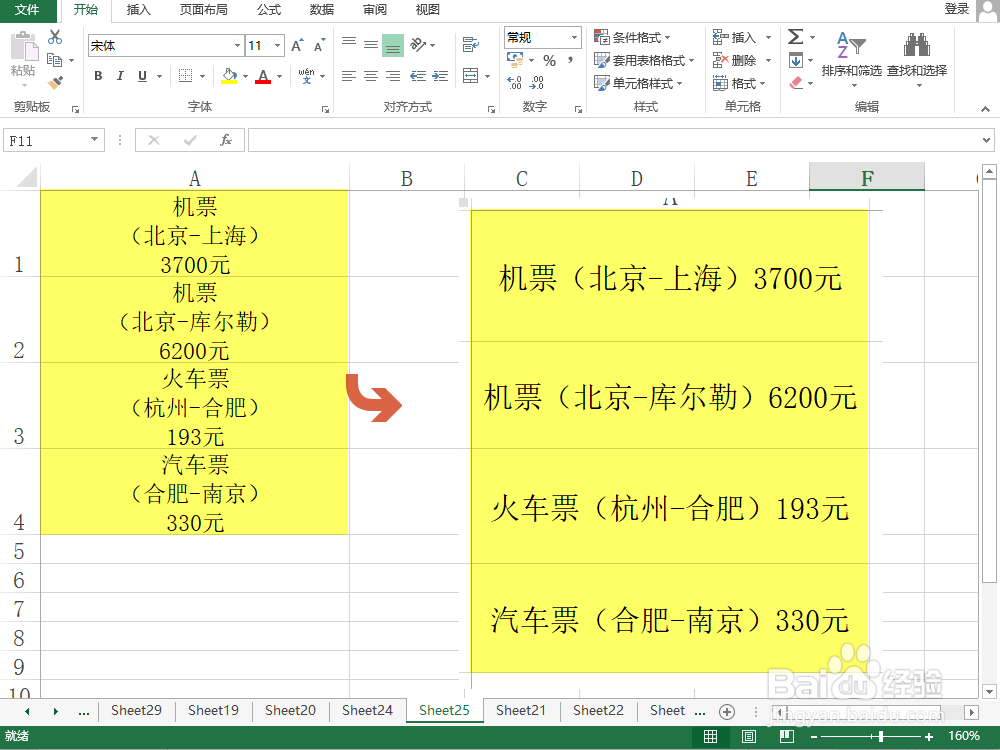Increase font size with large A icon

point(297,45)
